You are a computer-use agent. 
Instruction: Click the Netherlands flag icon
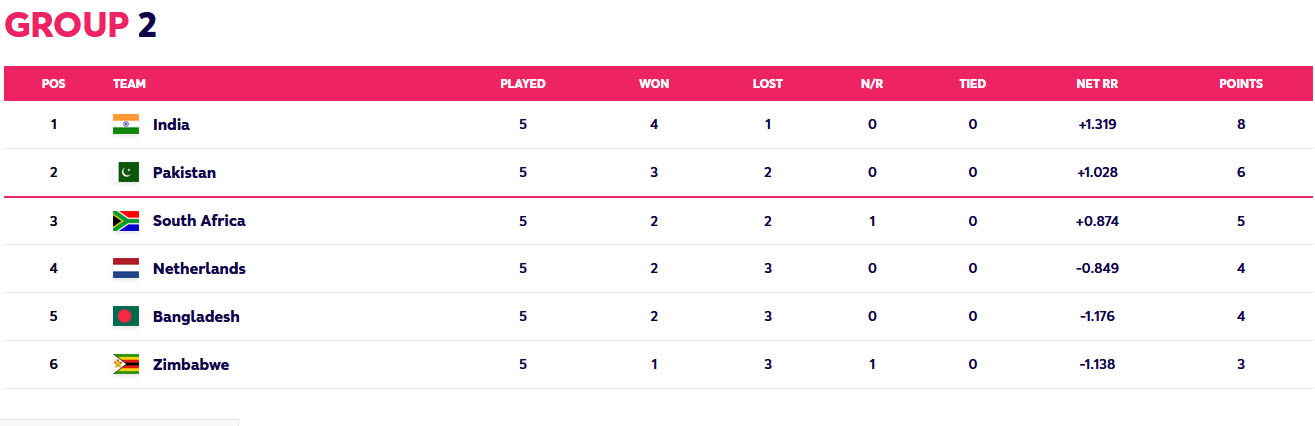pos(126,268)
